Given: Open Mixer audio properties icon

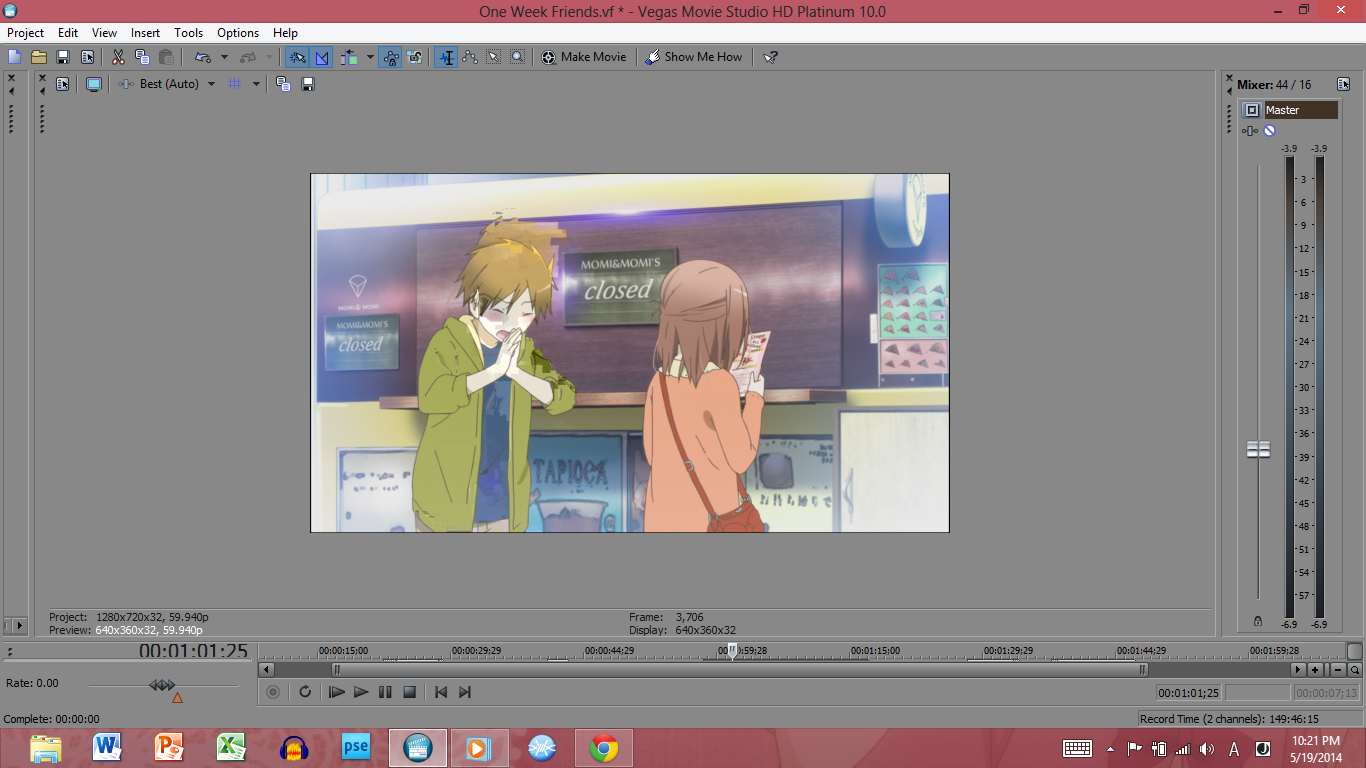Looking at the screenshot, I should coord(1343,85).
